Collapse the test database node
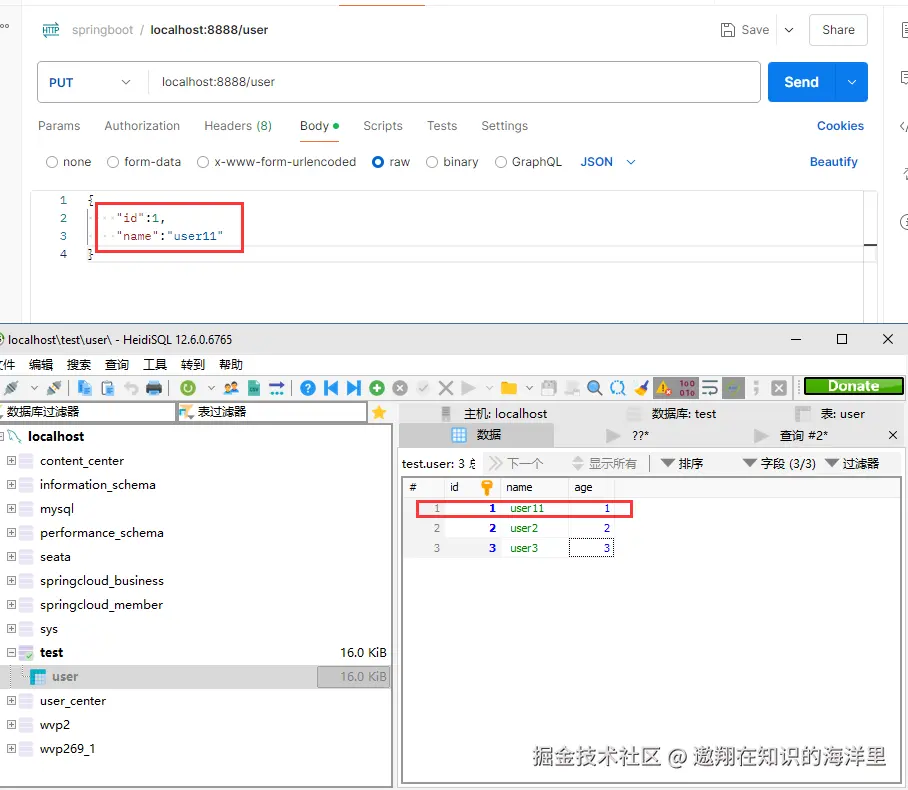Image resolution: width=908 pixels, height=790 pixels. click(11, 652)
